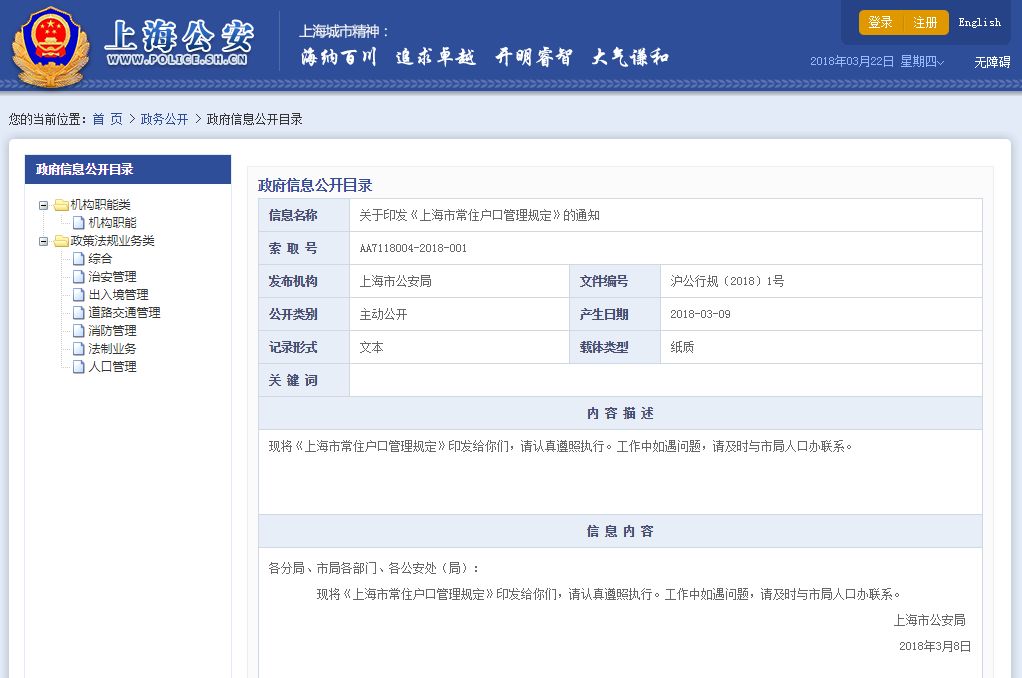Click the 关键词 label cell
The image size is (1022, 678).
click(304, 380)
